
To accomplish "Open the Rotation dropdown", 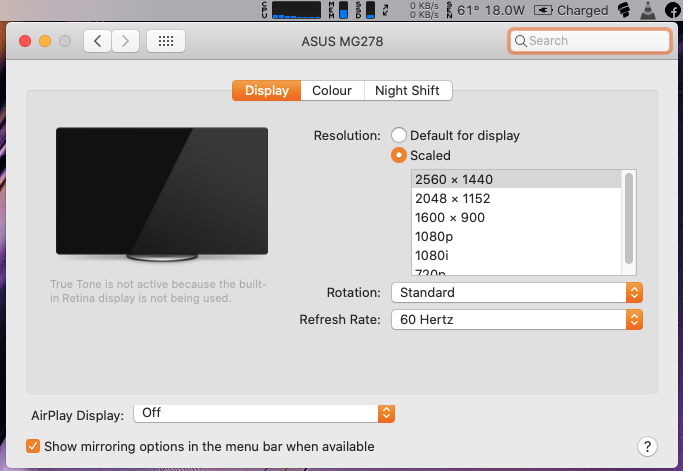I will [517, 292].
